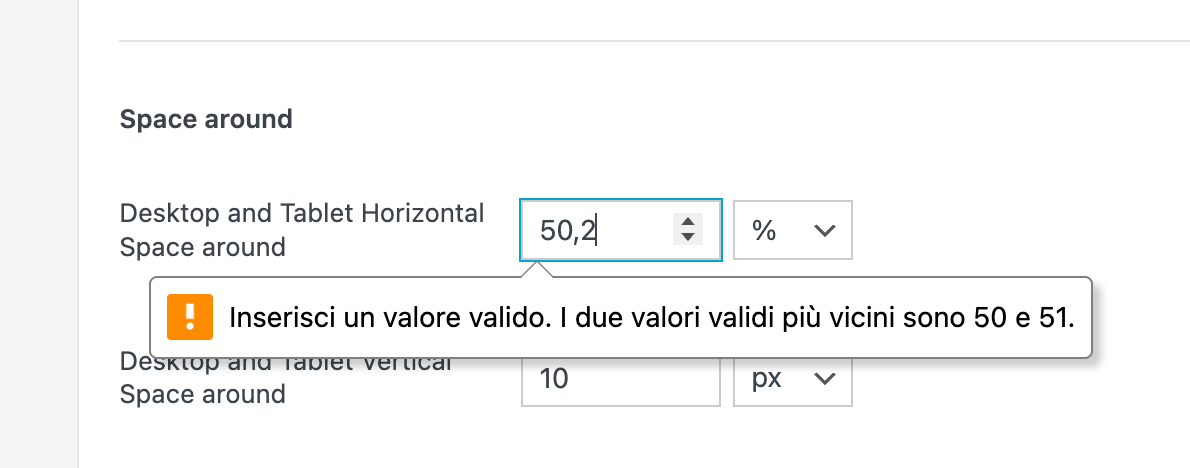This screenshot has width=1190, height=468.
Task: Click the "px" text in the unit selector
Action: (767, 380)
